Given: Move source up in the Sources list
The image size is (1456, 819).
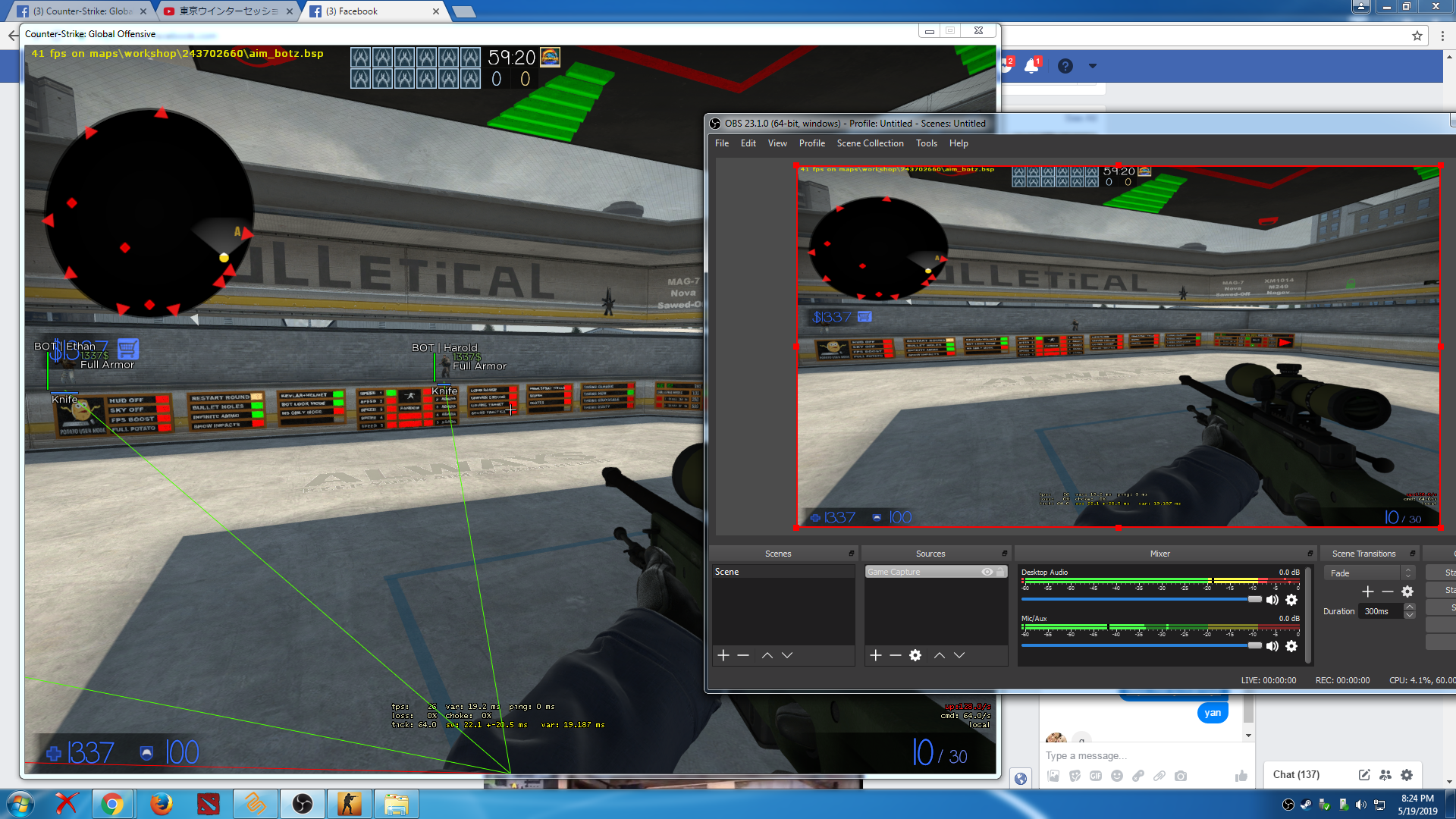Looking at the screenshot, I should (x=940, y=655).
